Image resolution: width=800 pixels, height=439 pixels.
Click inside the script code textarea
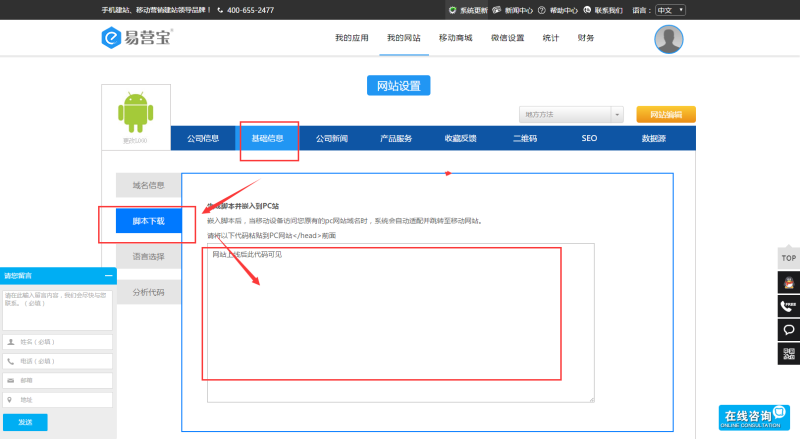[x=401, y=323]
